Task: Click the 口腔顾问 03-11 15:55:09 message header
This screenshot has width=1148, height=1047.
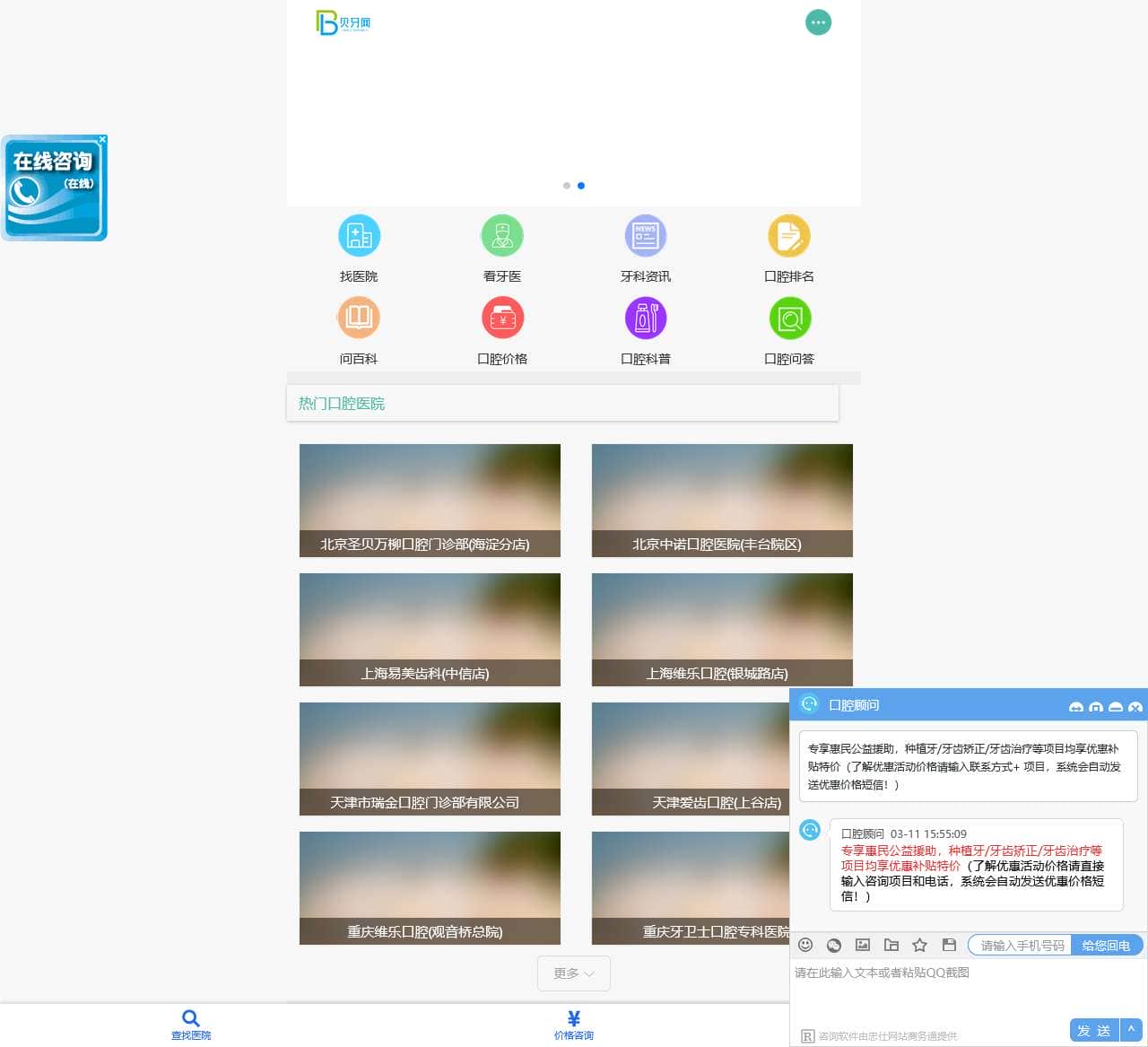Action: (x=904, y=833)
